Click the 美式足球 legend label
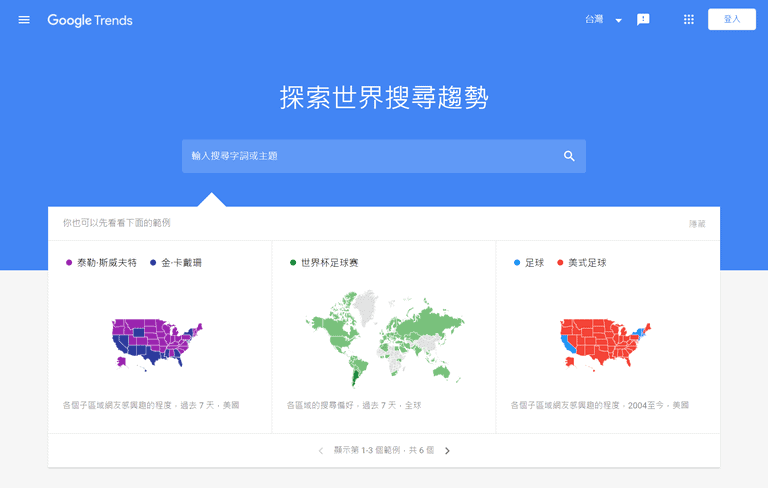This screenshot has width=768, height=488. (587, 263)
